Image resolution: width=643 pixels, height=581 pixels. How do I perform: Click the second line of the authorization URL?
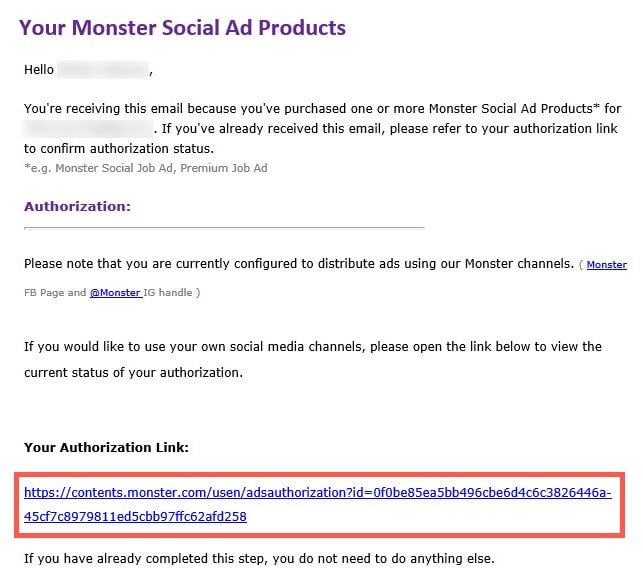coord(135,517)
